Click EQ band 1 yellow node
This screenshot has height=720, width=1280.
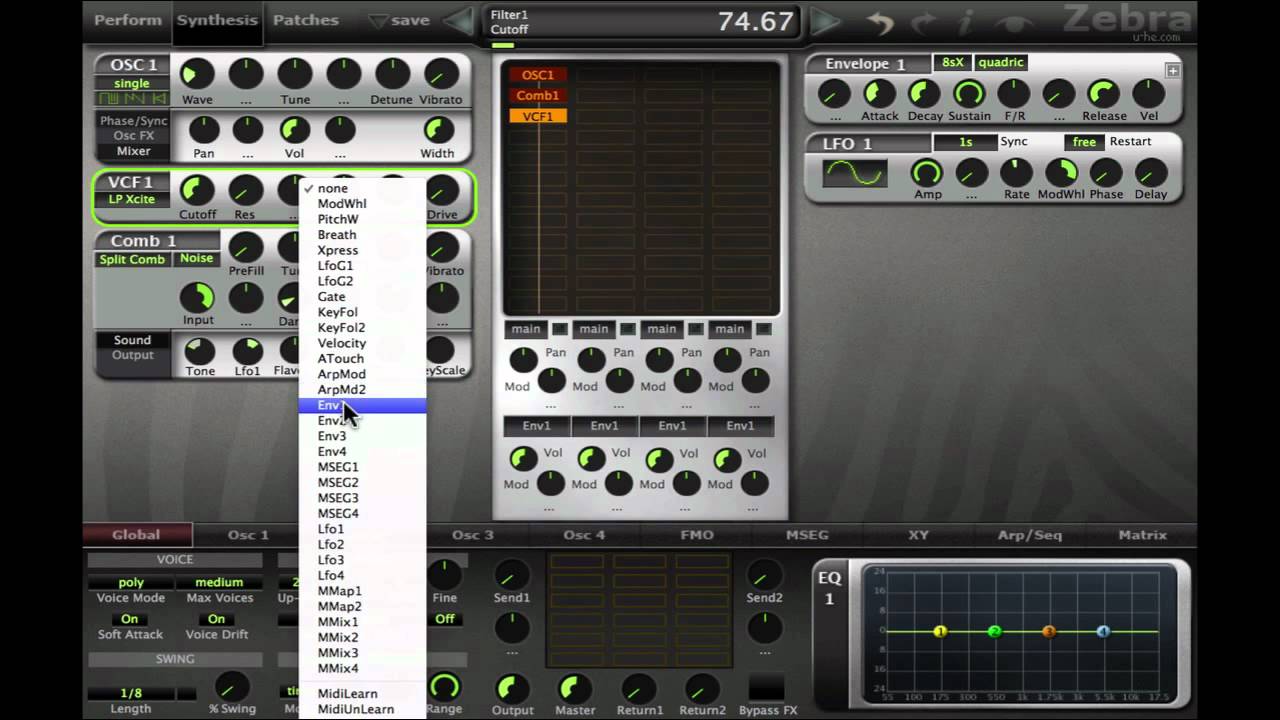(940, 632)
